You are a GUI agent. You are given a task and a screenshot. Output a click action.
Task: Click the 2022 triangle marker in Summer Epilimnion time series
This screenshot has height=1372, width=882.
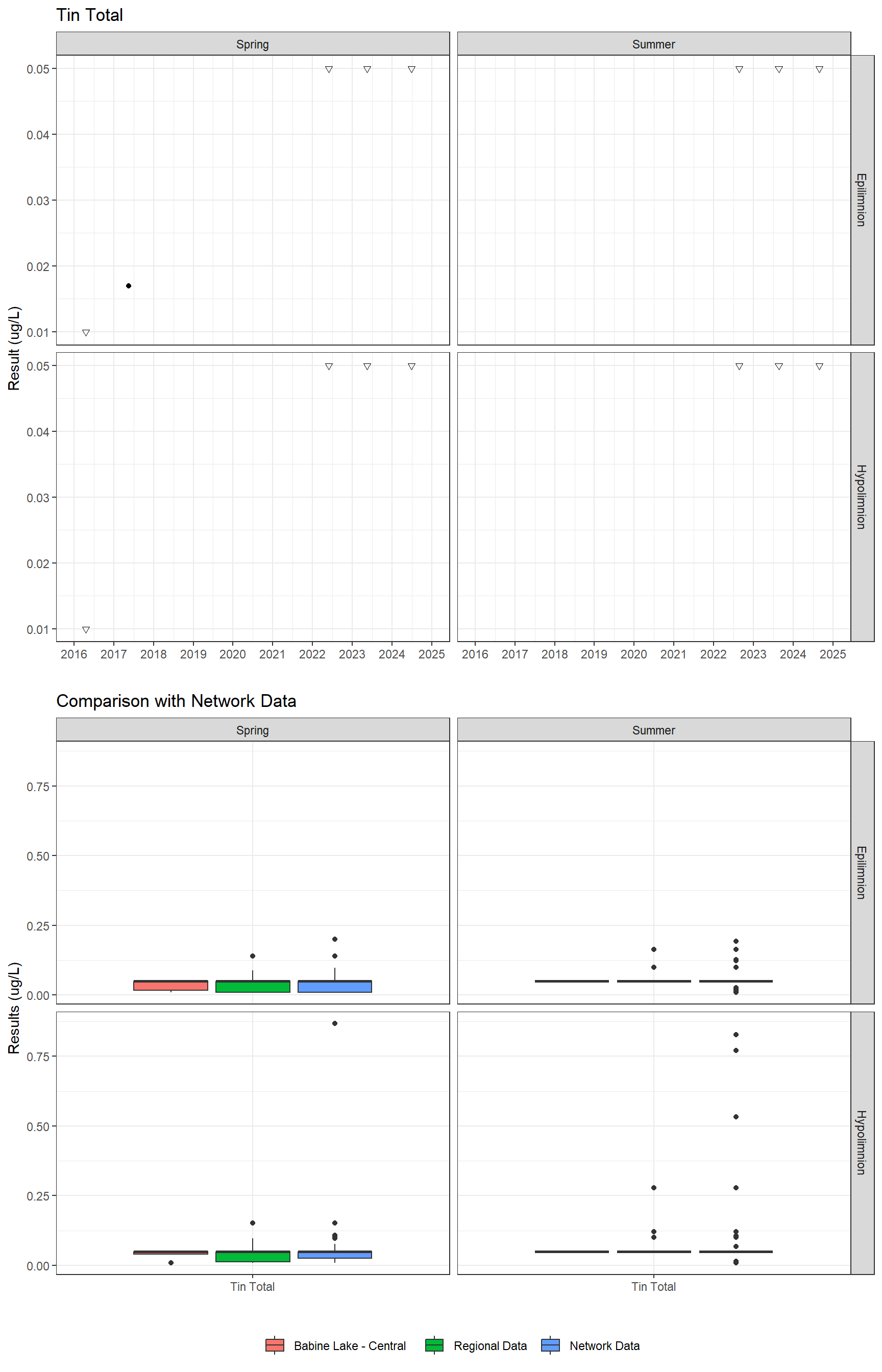click(x=740, y=69)
